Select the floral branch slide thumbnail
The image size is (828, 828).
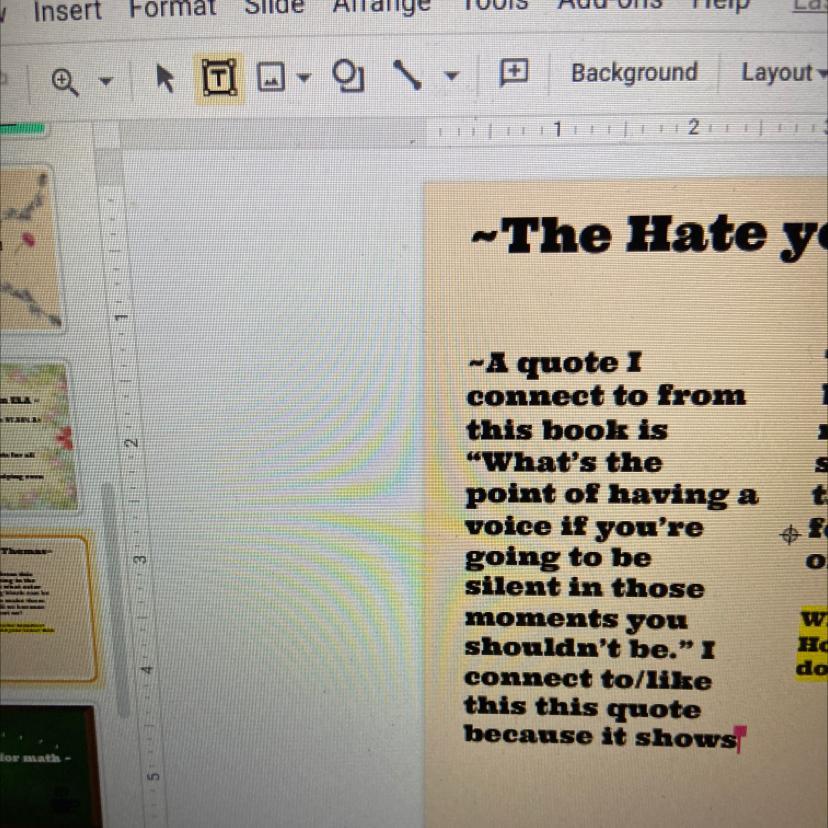(30, 247)
